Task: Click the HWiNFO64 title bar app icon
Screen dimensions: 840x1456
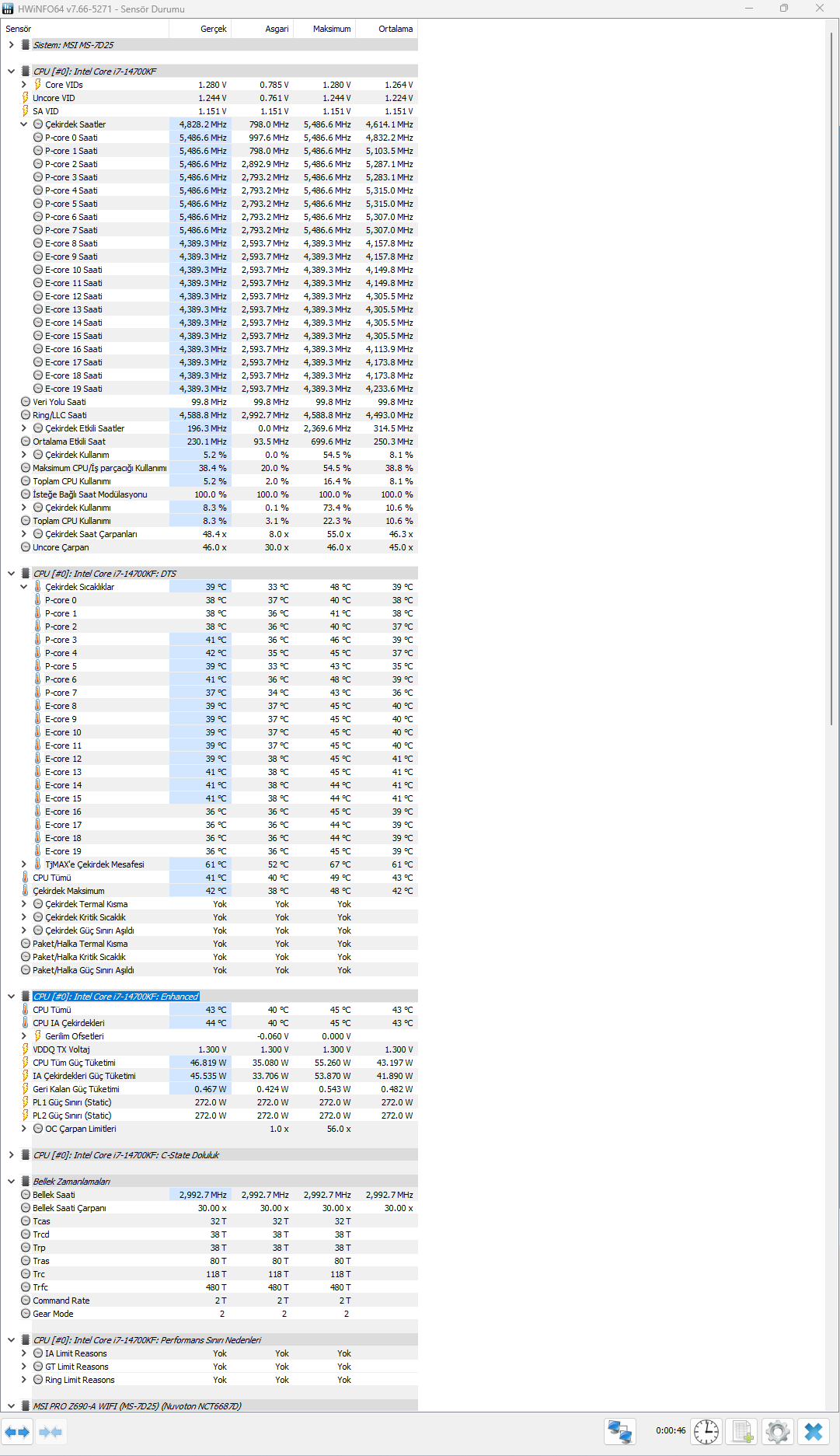Action: pos(9,9)
